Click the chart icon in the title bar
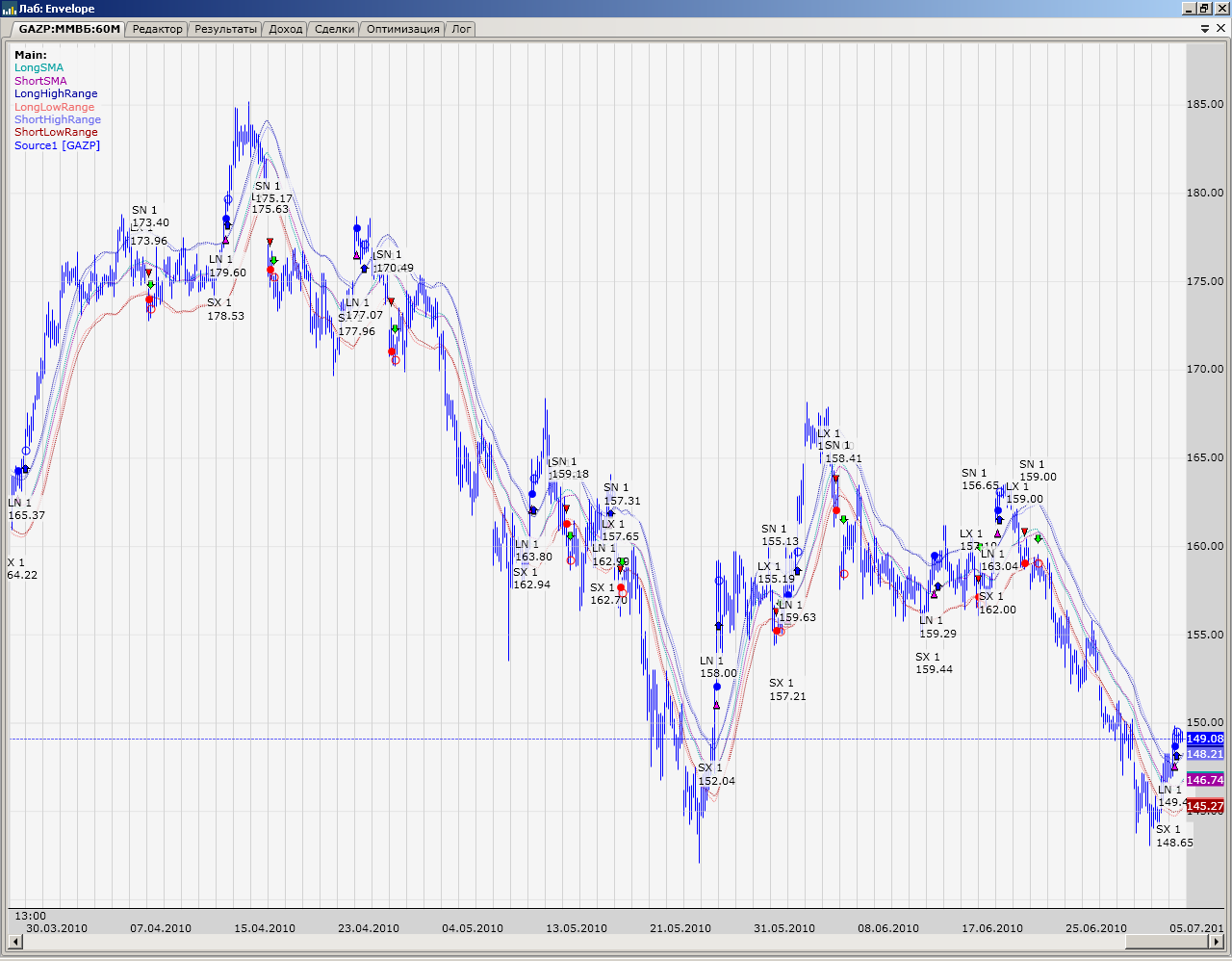Viewport: 1232px width, 961px height. pos(10,9)
